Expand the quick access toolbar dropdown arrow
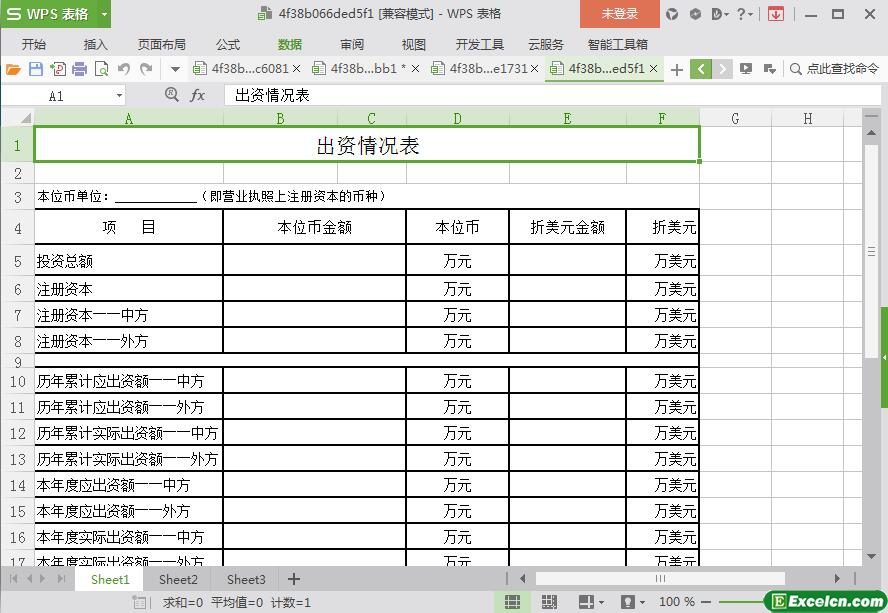 pos(175,70)
